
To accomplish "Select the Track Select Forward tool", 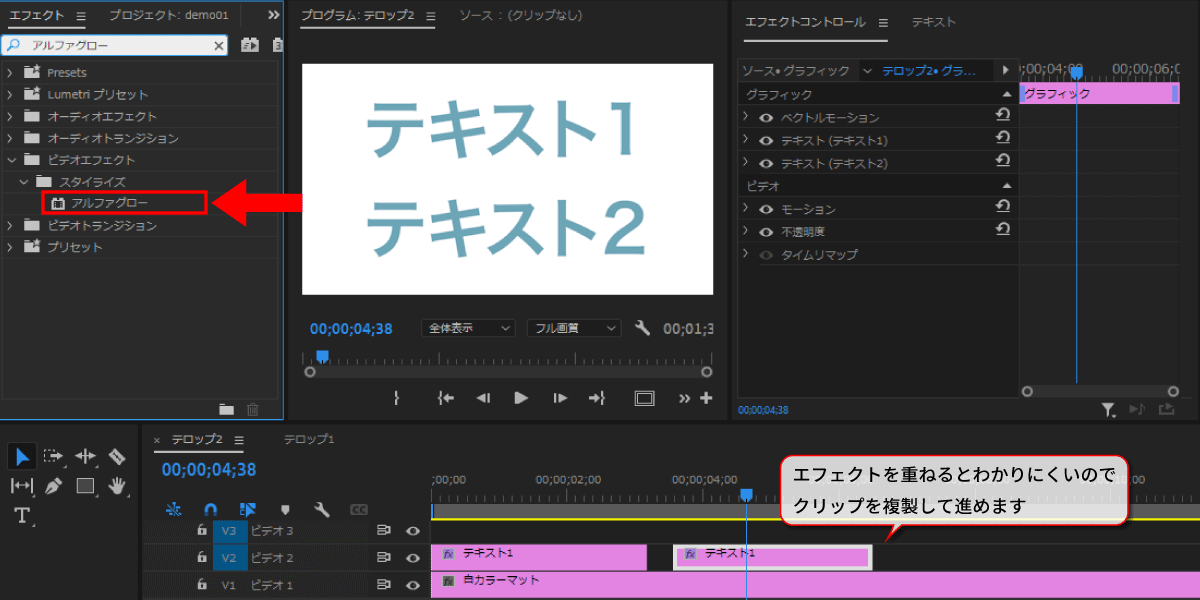I will [x=53, y=457].
